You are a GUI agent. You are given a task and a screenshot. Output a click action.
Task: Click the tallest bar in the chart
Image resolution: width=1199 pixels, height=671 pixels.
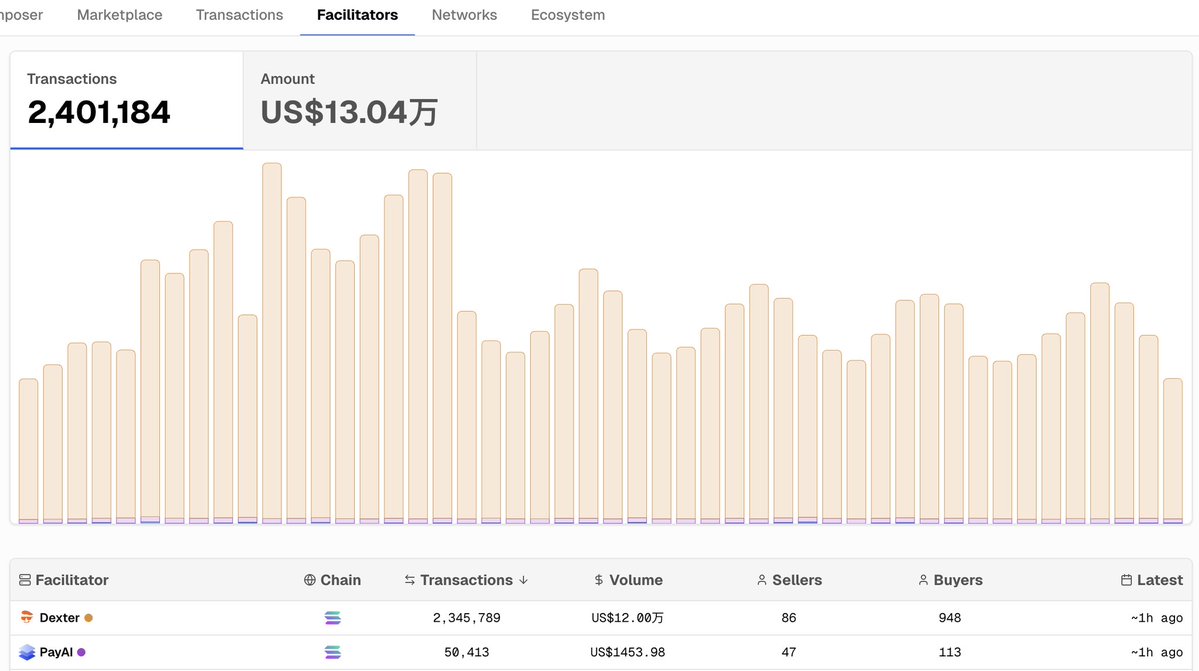click(271, 342)
